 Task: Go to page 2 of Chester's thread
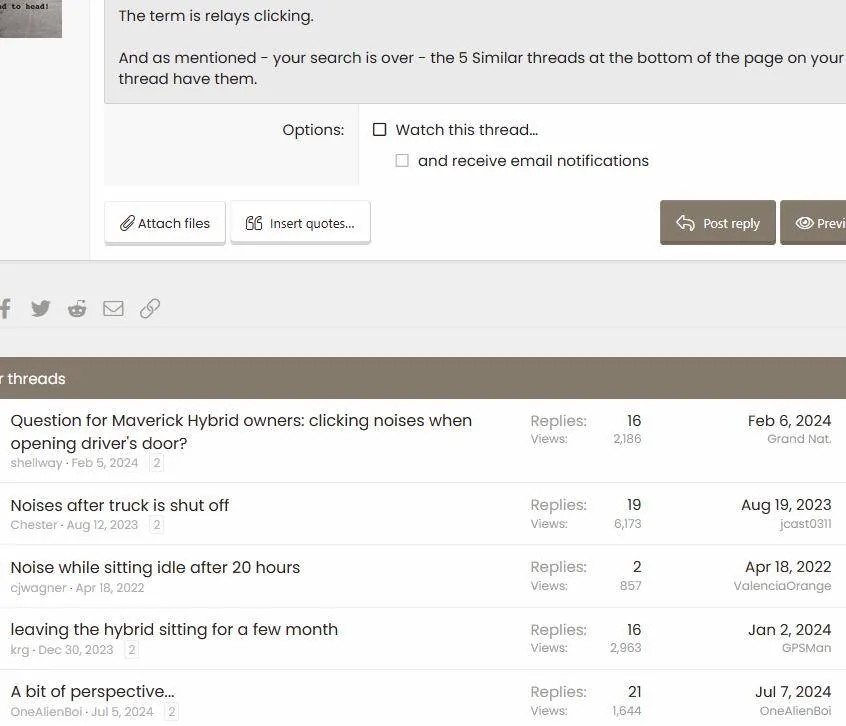156,525
